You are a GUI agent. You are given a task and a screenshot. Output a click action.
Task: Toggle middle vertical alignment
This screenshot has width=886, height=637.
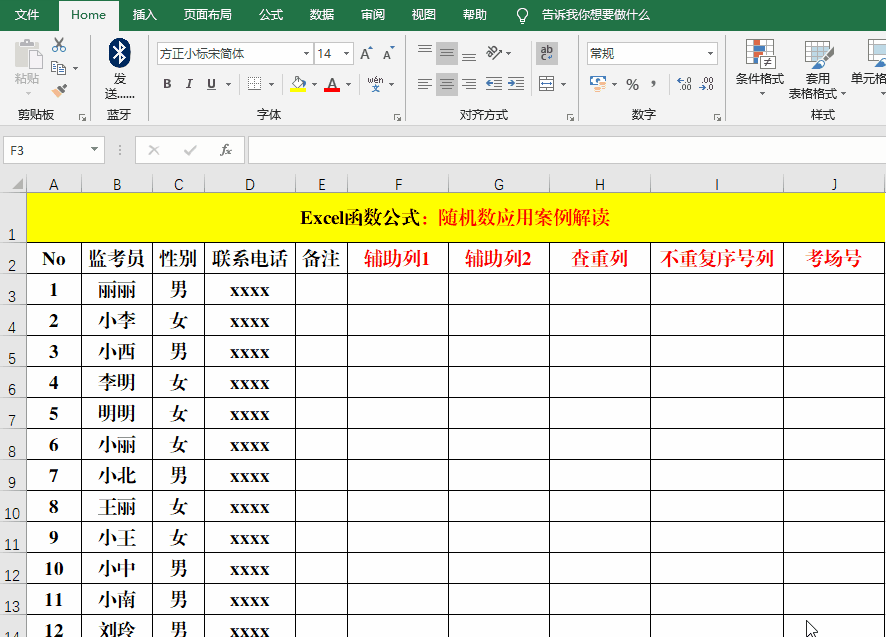(446, 53)
